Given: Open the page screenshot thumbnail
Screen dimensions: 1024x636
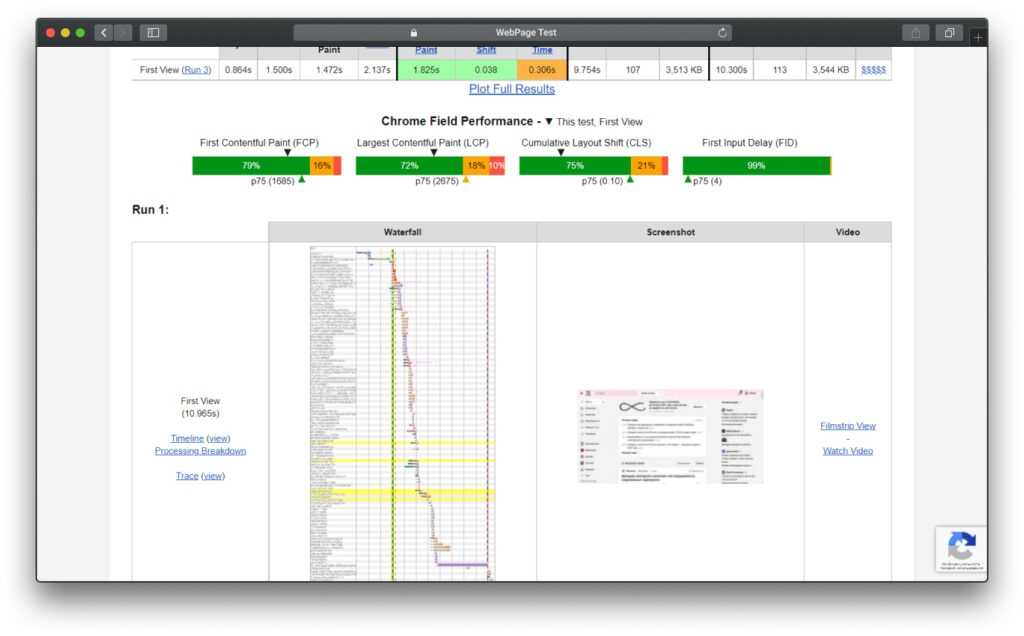Looking at the screenshot, I should (670, 436).
